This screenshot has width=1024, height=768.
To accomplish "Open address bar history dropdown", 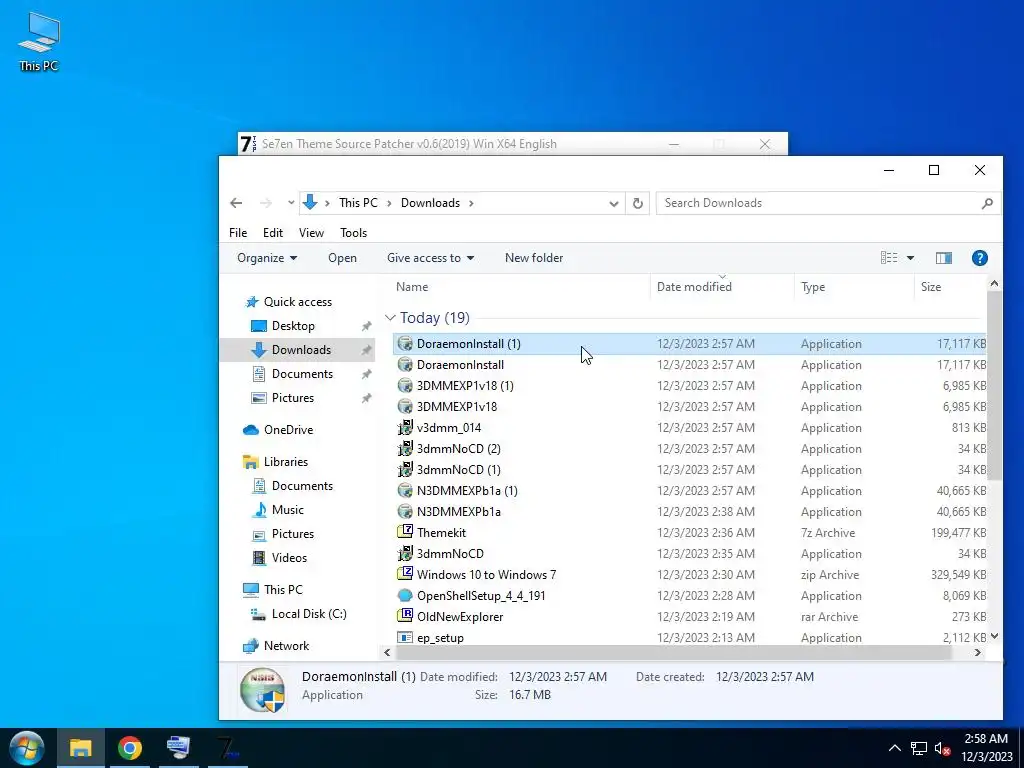I will coord(614,203).
